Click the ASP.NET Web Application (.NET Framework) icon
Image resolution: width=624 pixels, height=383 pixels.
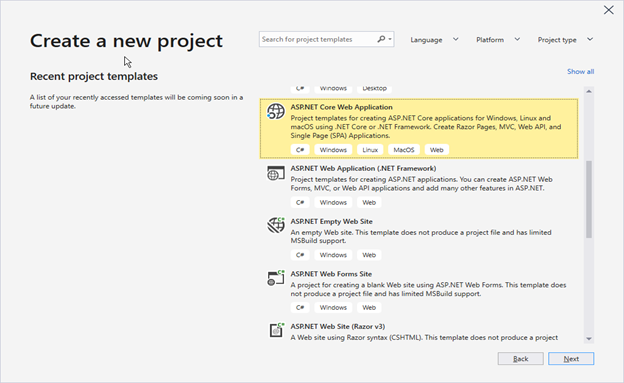click(x=276, y=173)
